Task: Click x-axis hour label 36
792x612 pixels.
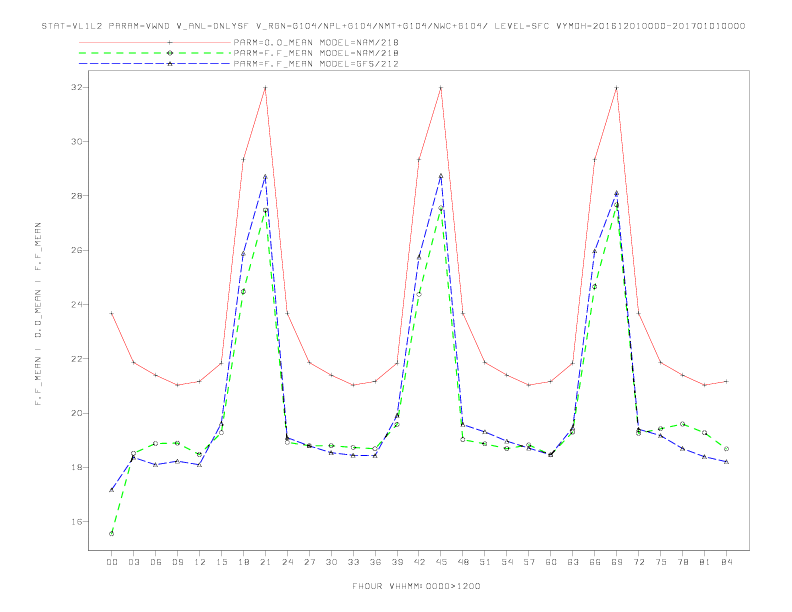Action: pyautogui.click(x=375, y=562)
